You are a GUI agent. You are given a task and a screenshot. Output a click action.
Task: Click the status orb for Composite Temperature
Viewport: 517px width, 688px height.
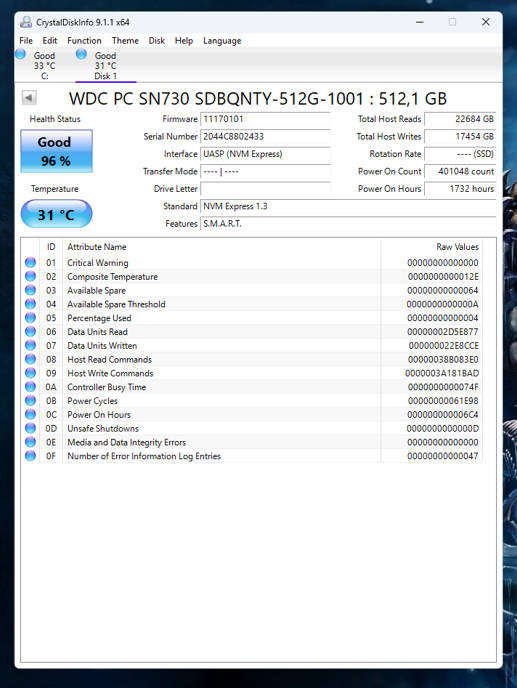30,276
